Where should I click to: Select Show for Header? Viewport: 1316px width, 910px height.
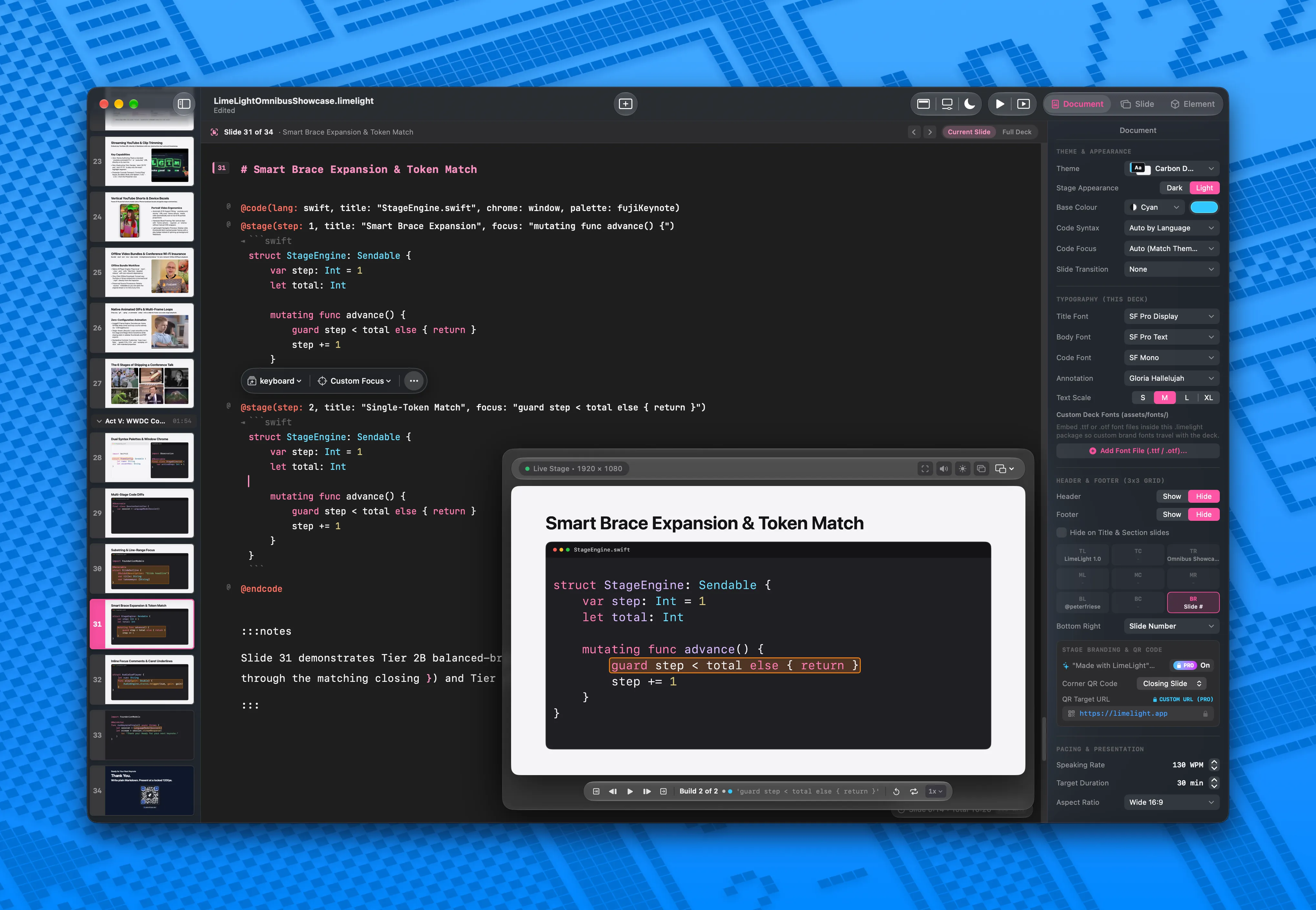tap(1172, 496)
